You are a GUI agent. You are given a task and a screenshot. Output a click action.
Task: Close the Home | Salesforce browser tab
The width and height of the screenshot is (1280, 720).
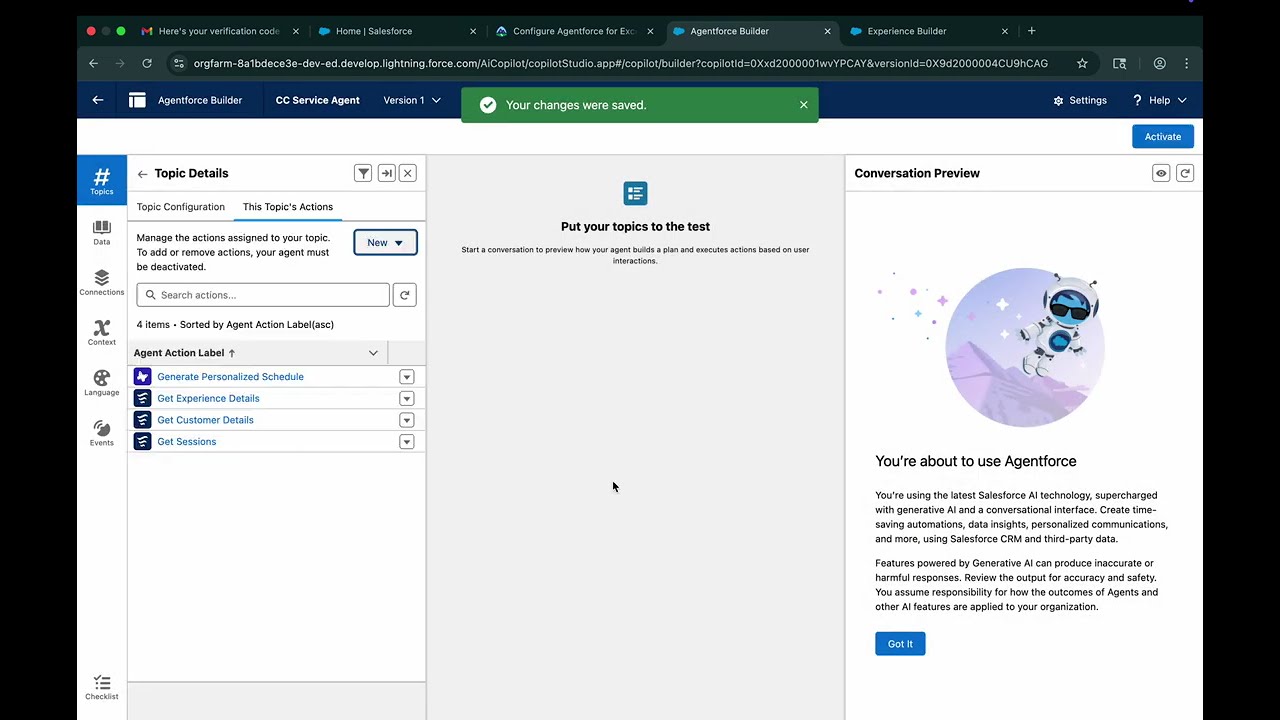tap(473, 31)
